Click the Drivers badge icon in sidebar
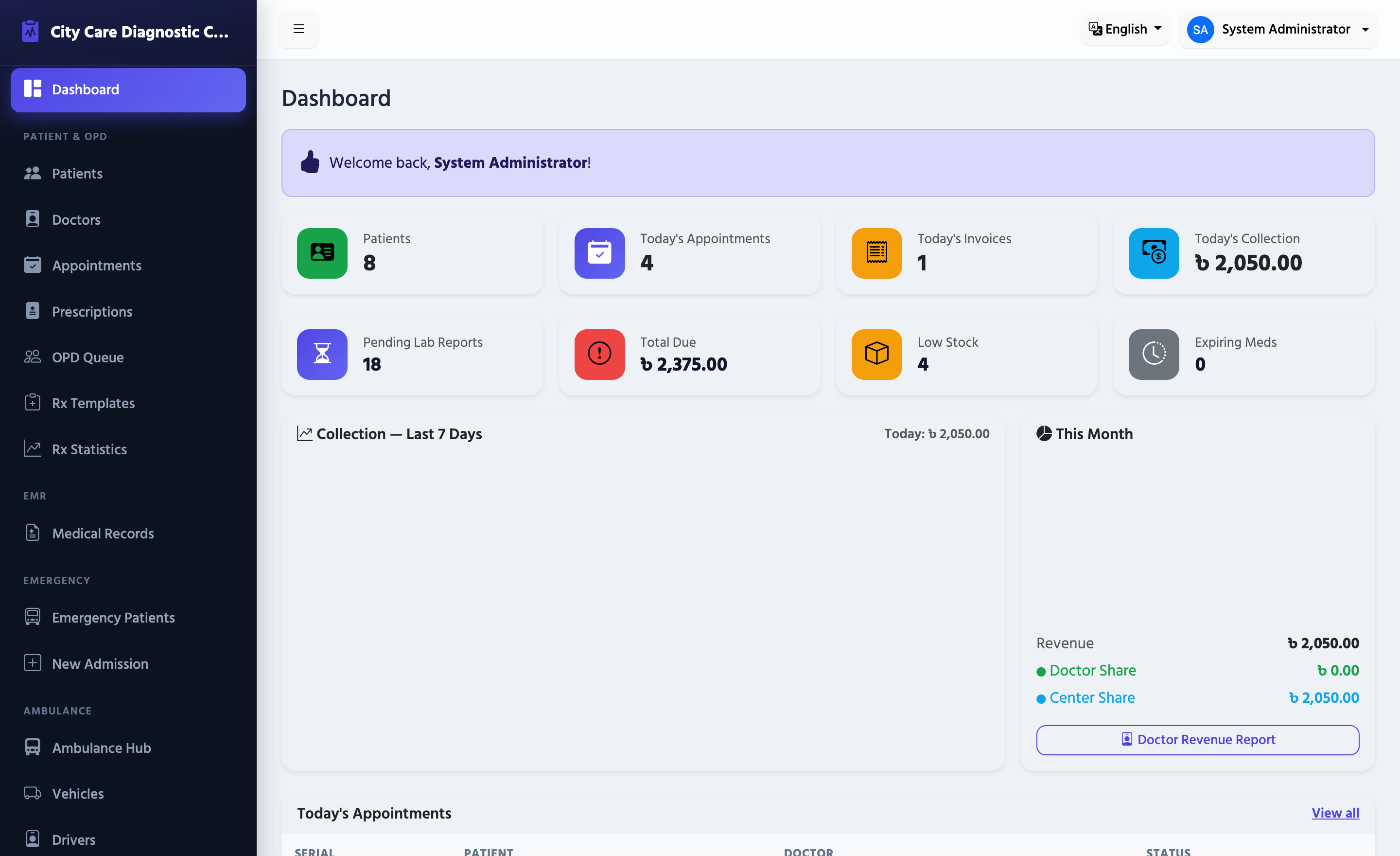Image resolution: width=1400 pixels, height=856 pixels. pos(33,839)
